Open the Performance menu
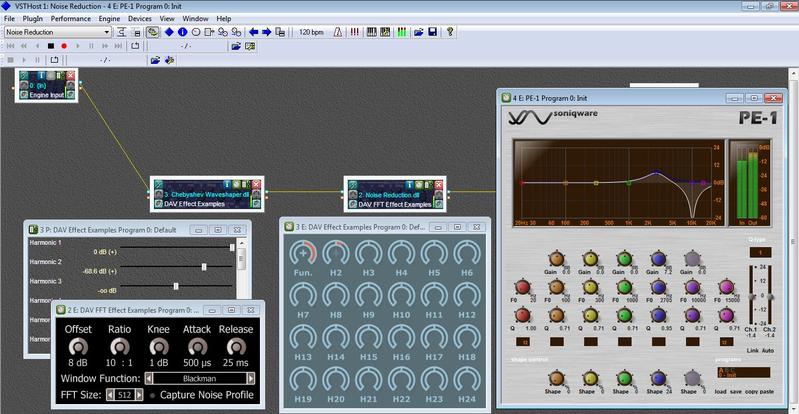 tap(70, 19)
